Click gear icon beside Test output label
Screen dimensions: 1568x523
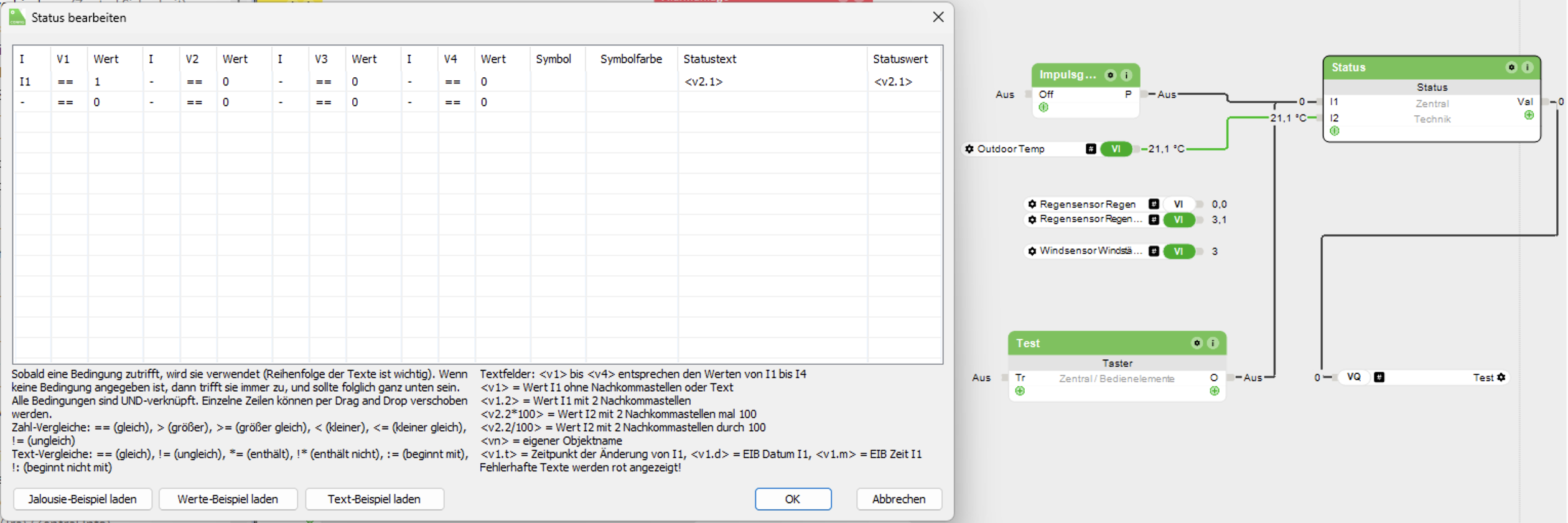point(1502,377)
